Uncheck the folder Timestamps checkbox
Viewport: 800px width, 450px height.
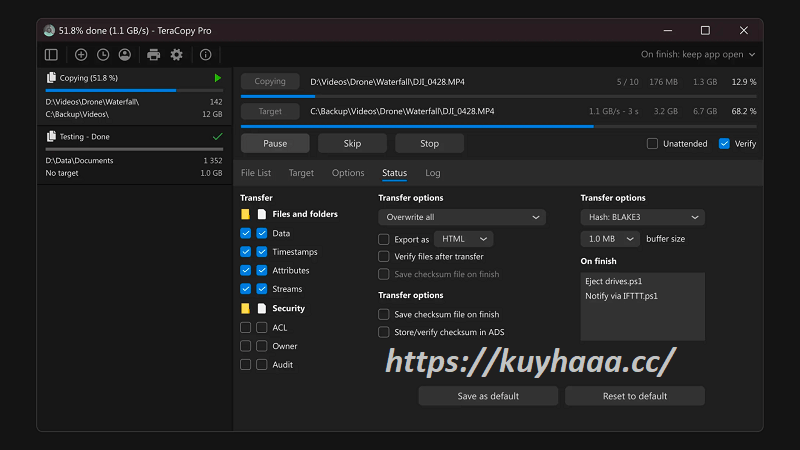(245, 252)
